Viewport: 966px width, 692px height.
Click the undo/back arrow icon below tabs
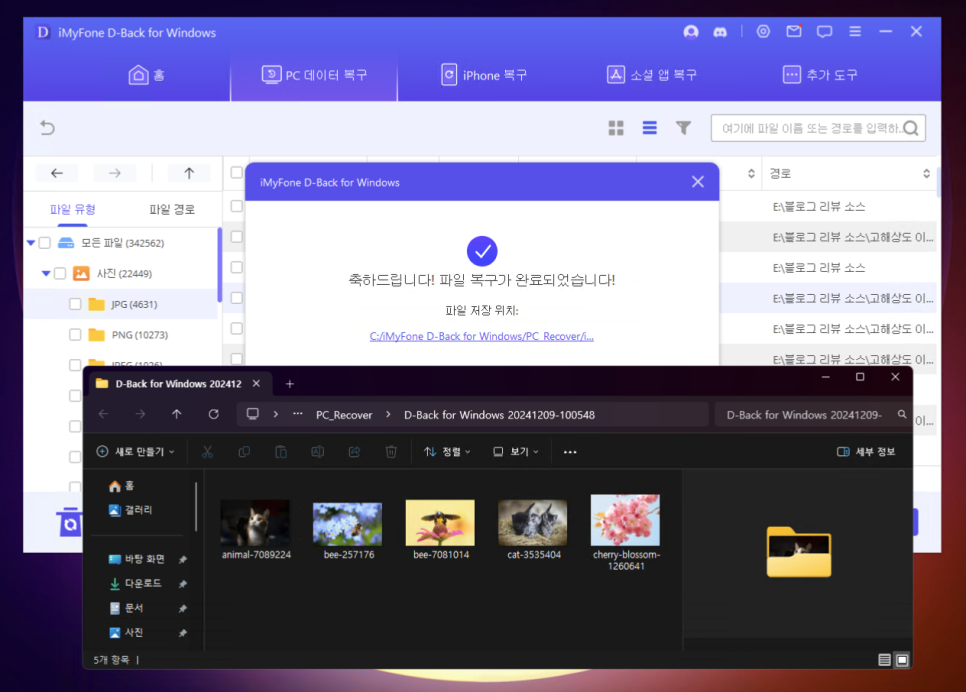point(47,128)
